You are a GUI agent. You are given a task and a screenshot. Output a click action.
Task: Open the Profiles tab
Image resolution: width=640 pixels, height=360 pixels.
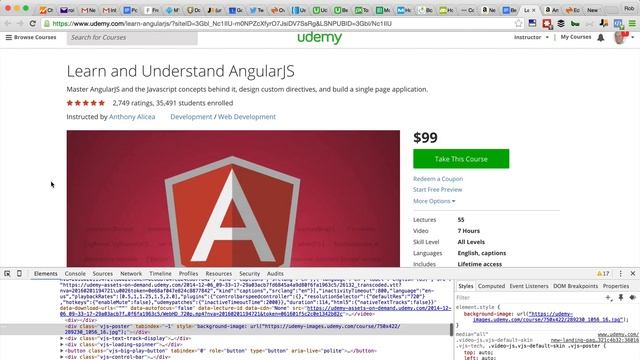188,273
